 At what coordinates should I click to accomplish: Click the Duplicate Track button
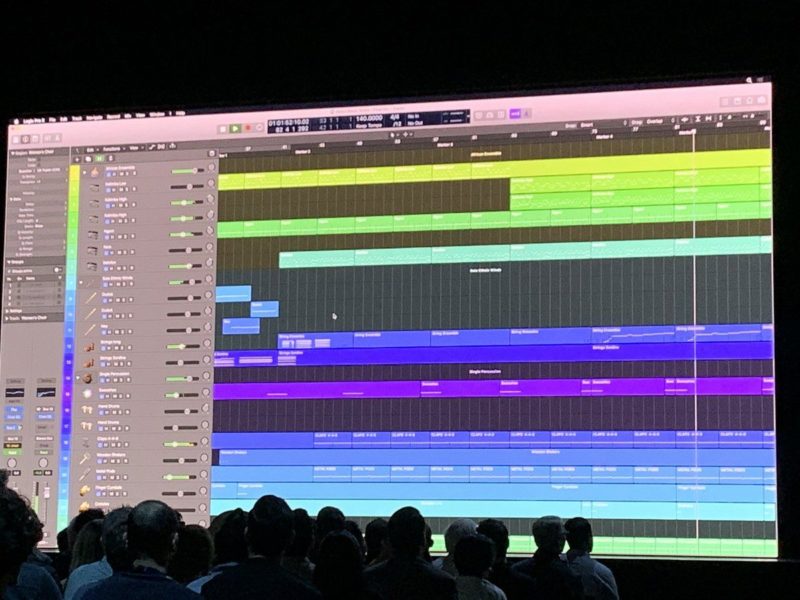(88, 159)
